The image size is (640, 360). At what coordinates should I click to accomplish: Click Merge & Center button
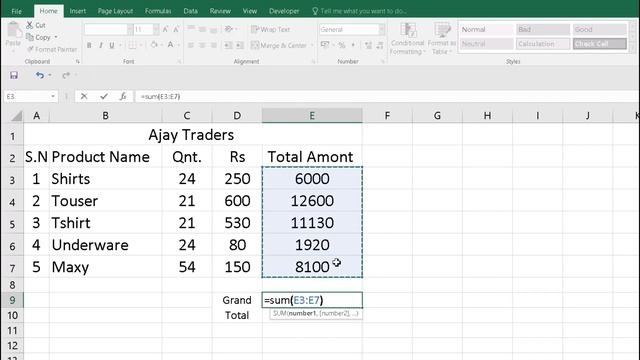(279, 45)
